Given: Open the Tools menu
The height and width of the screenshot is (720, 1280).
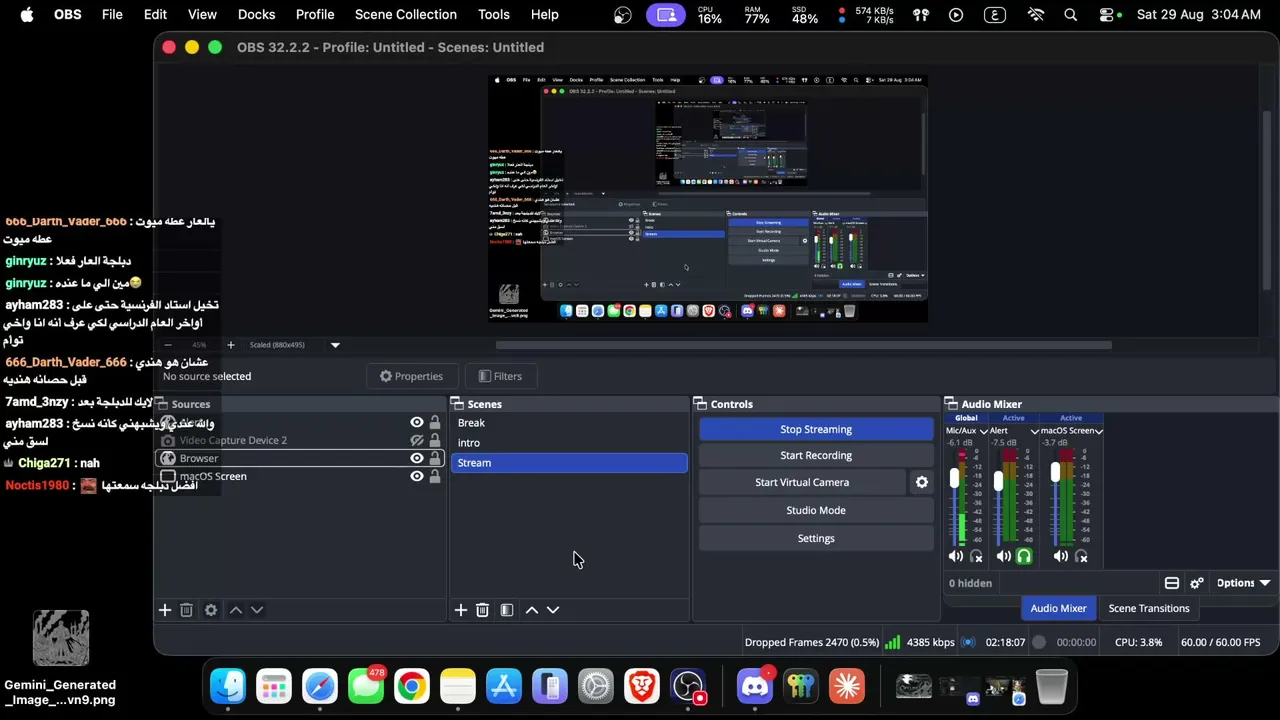Looking at the screenshot, I should (x=494, y=15).
